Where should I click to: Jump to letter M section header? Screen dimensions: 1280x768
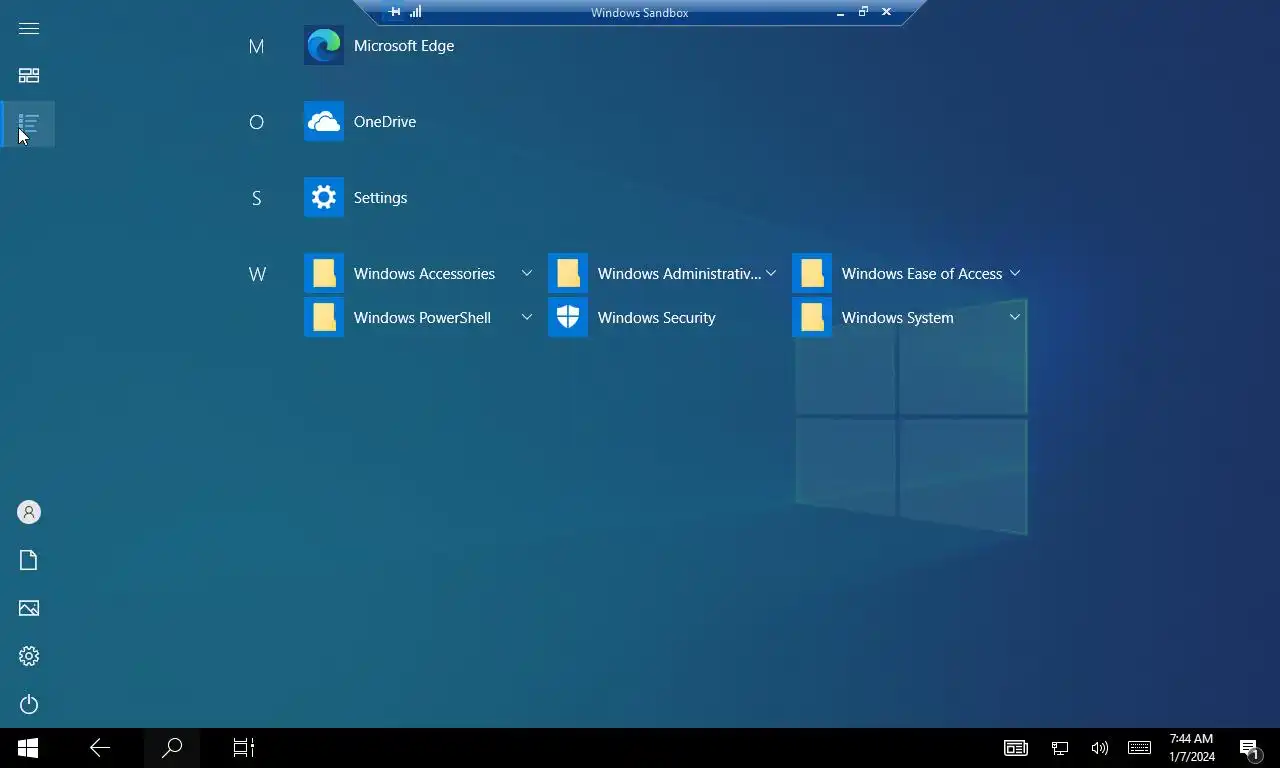click(x=256, y=46)
